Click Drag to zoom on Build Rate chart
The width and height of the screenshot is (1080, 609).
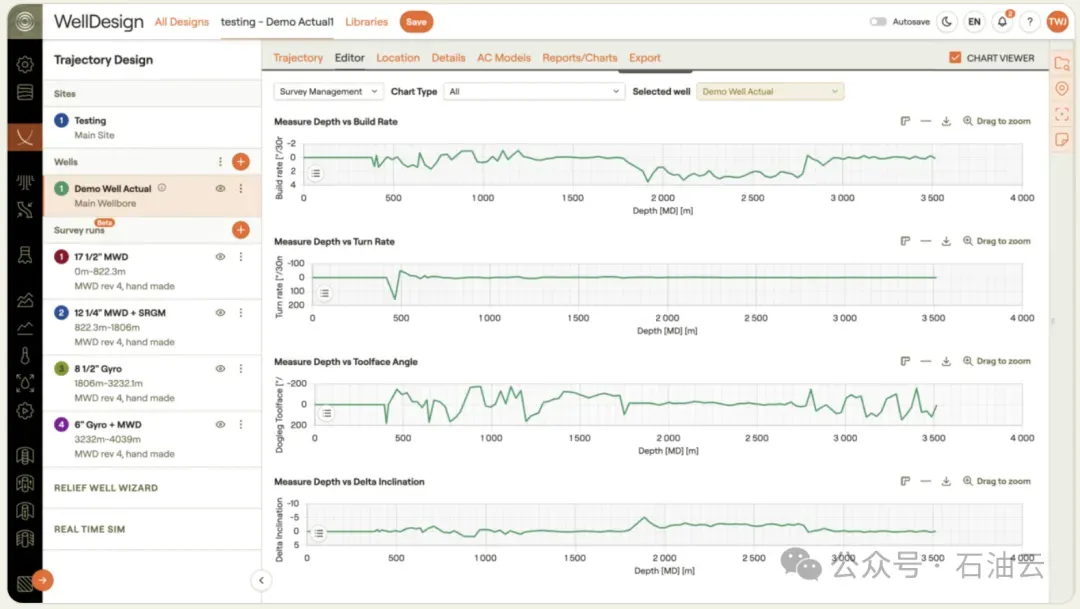click(x=997, y=121)
